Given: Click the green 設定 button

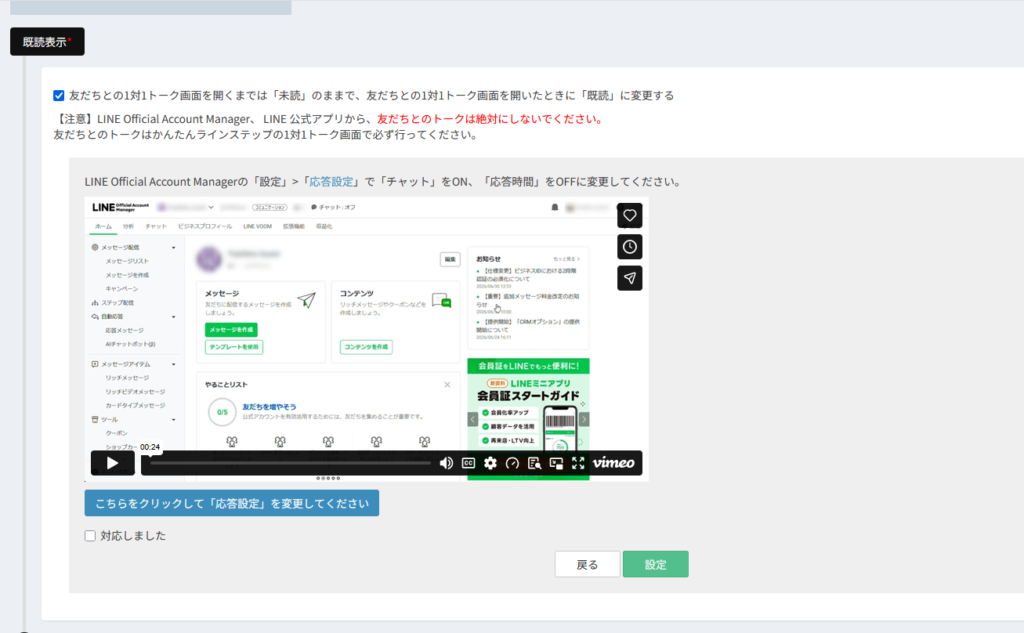Looking at the screenshot, I should point(656,564).
